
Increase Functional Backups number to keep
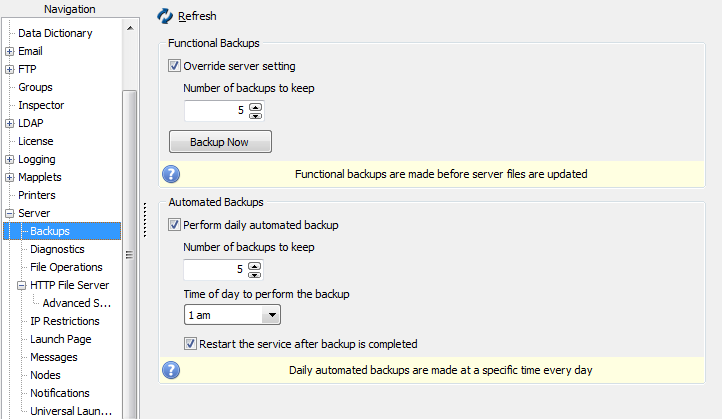coord(256,107)
